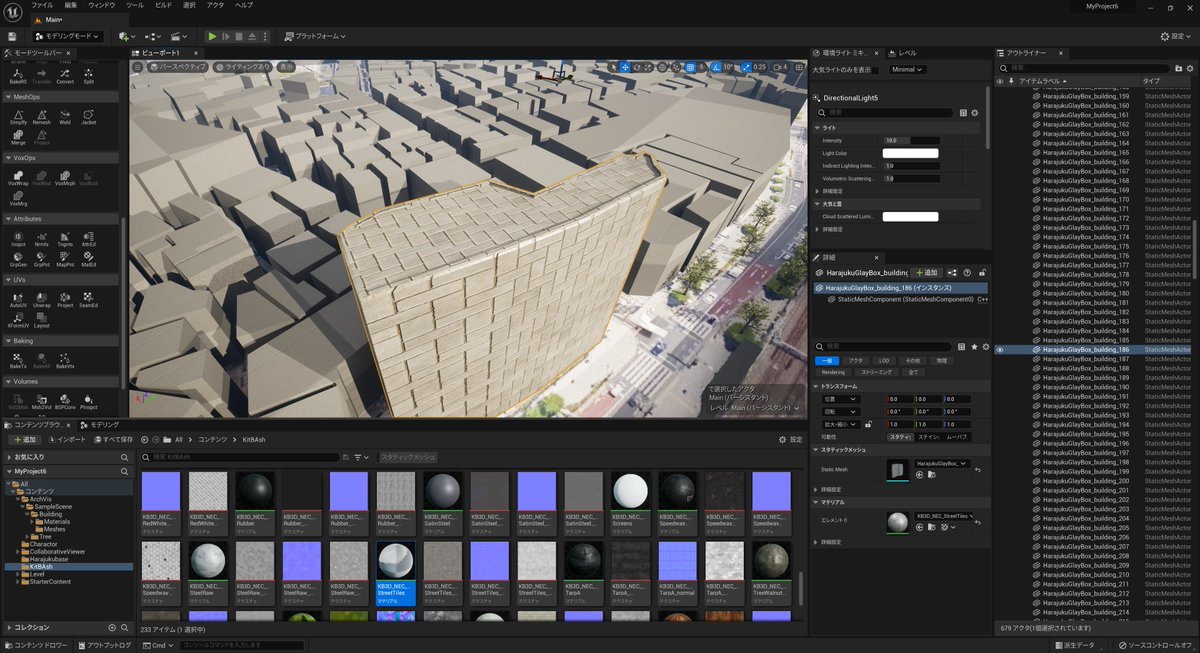Collapse the Attributes section
Image resolution: width=1200 pixels, height=653 pixels.
pos(10,218)
